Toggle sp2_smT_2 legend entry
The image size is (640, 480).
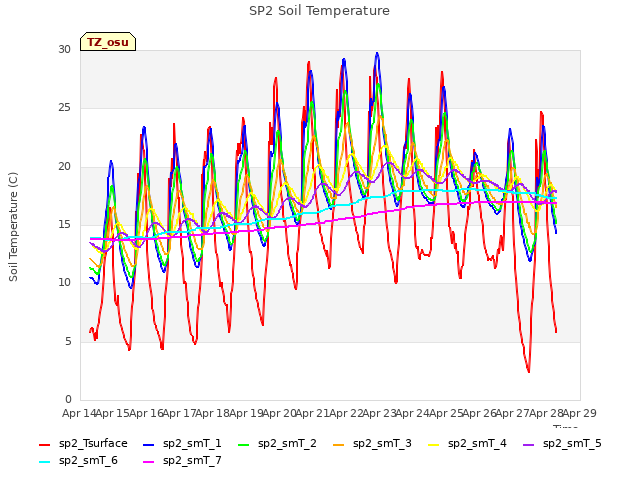[x=277, y=444]
